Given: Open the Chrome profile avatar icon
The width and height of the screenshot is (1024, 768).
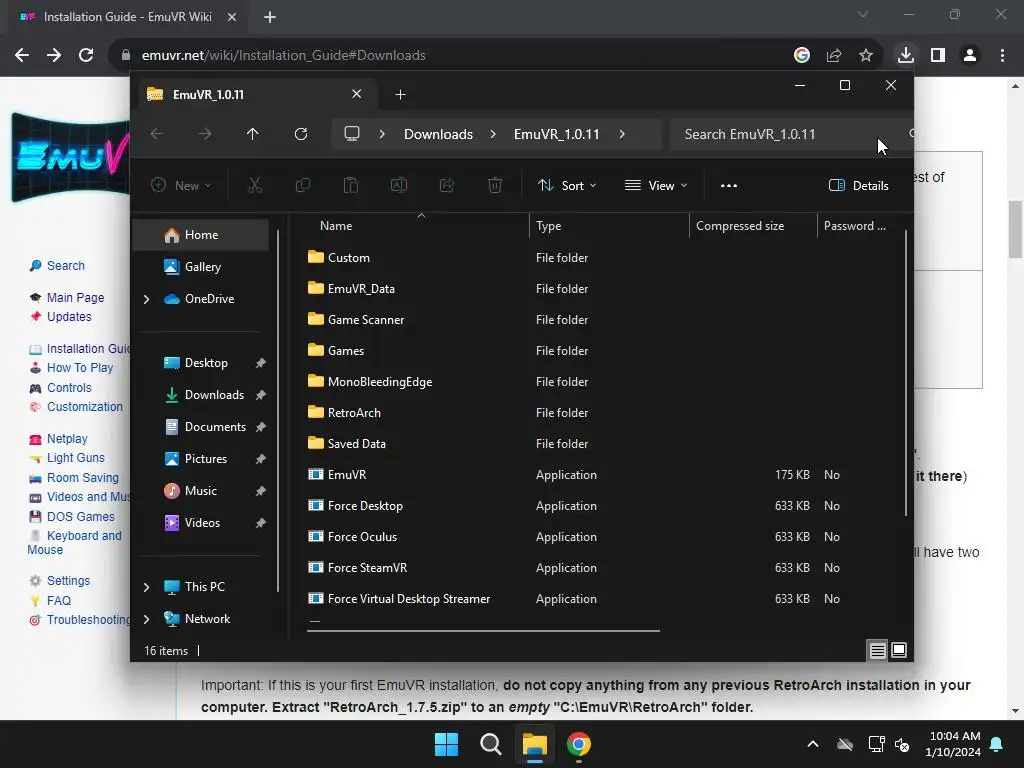Looking at the screenshot, I should point(970,55).
